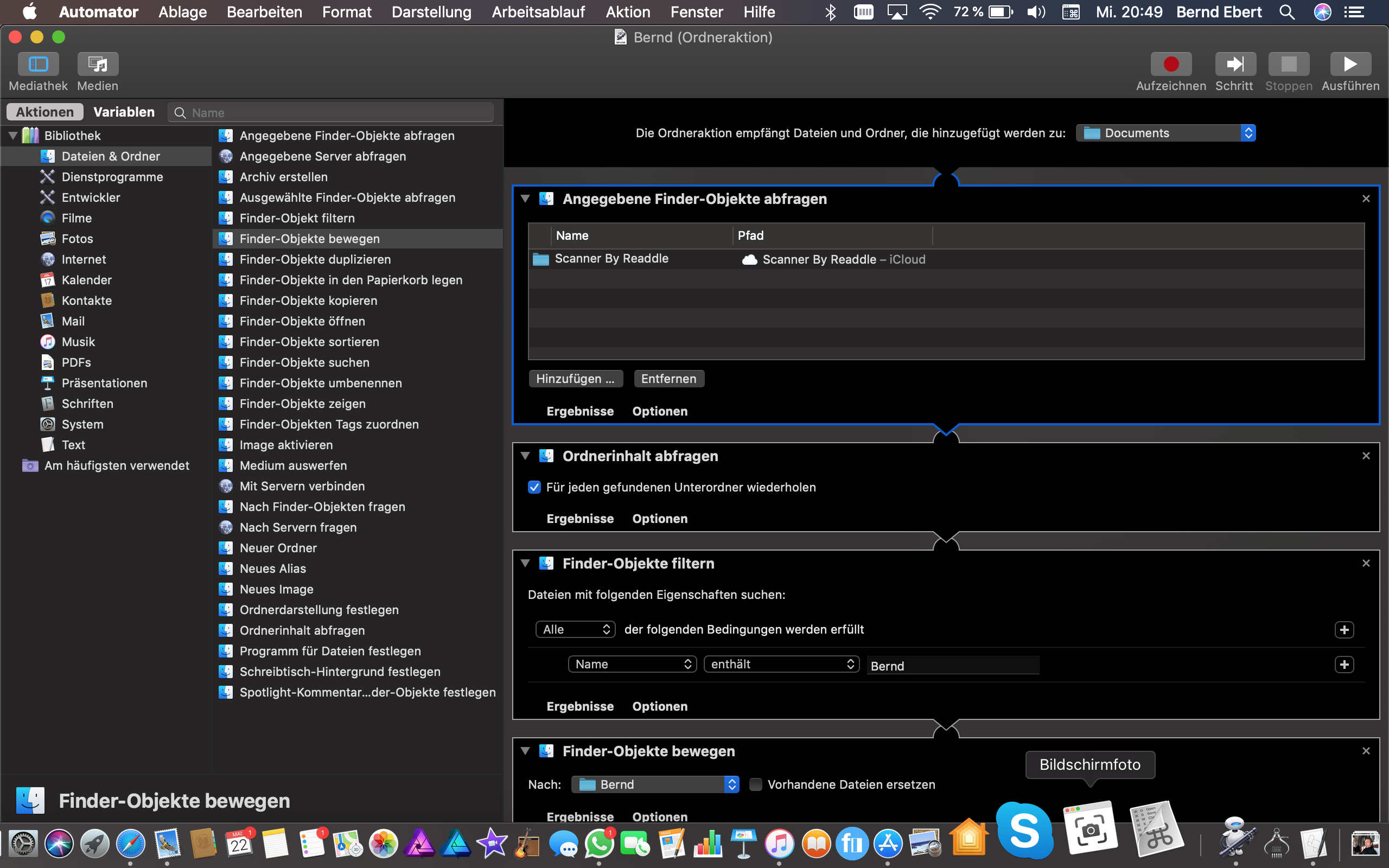Open the Documents folder dropdown
Screen dimensions: 1389x868
coord(1165,133)
